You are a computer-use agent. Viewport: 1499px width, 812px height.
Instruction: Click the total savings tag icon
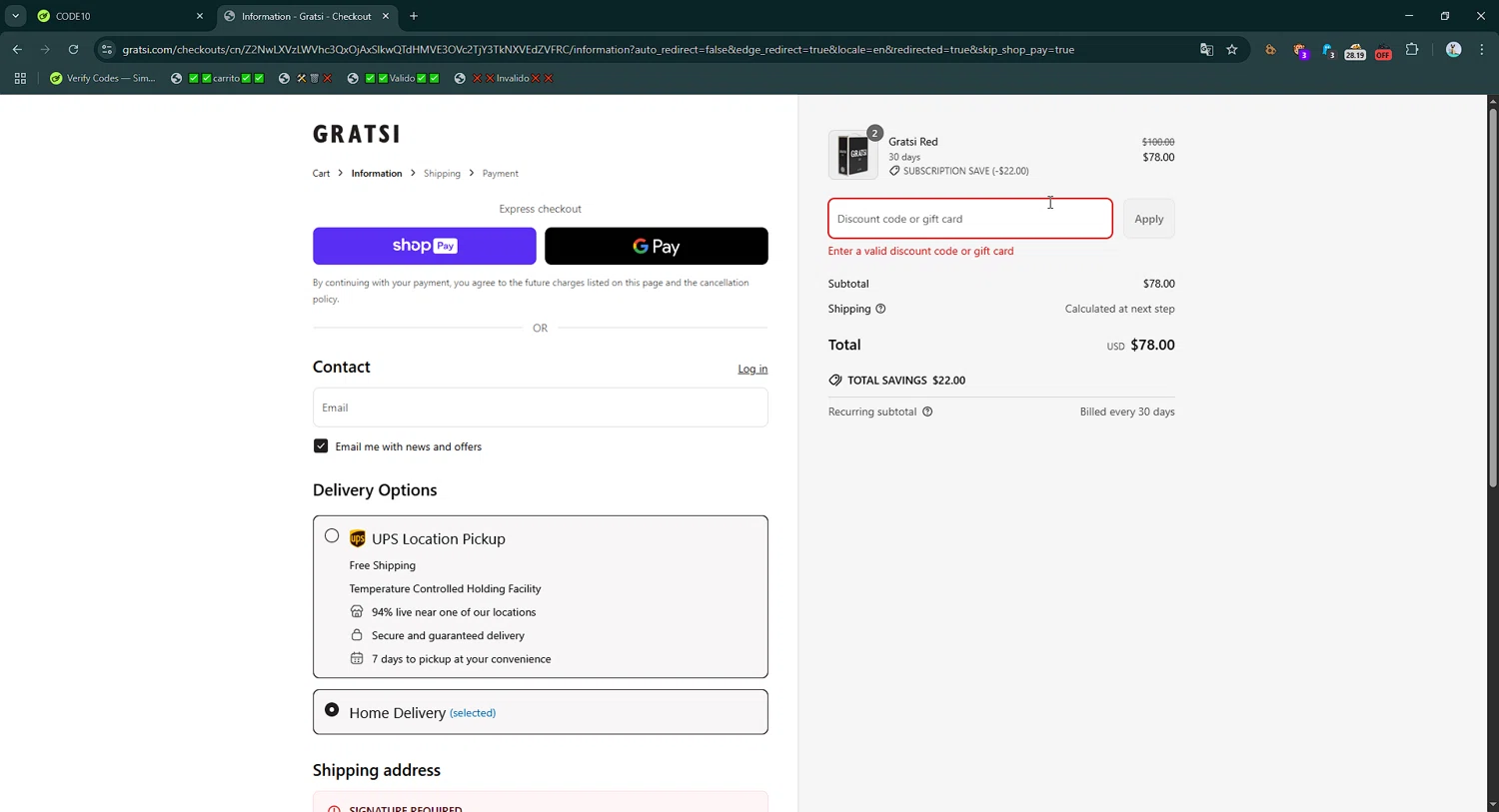(x=835, y=381)
